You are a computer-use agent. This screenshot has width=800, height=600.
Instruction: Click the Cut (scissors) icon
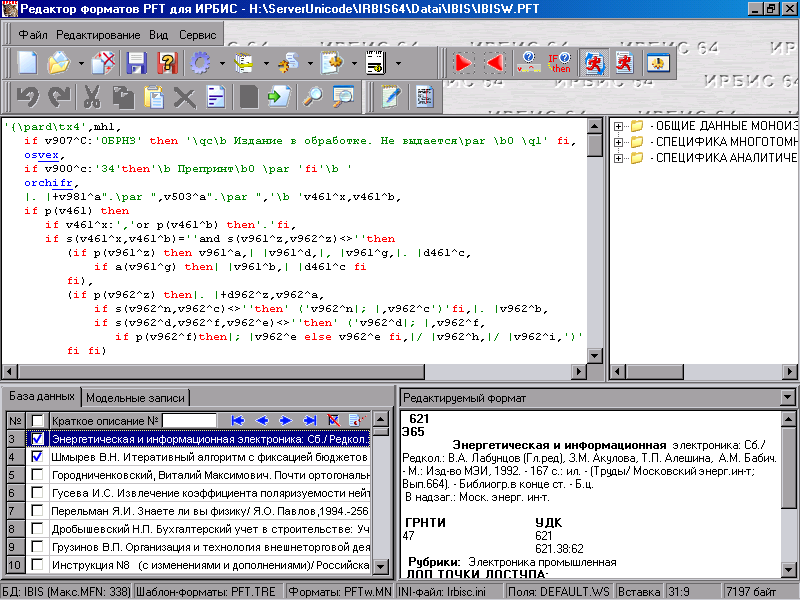coord(91,97)
